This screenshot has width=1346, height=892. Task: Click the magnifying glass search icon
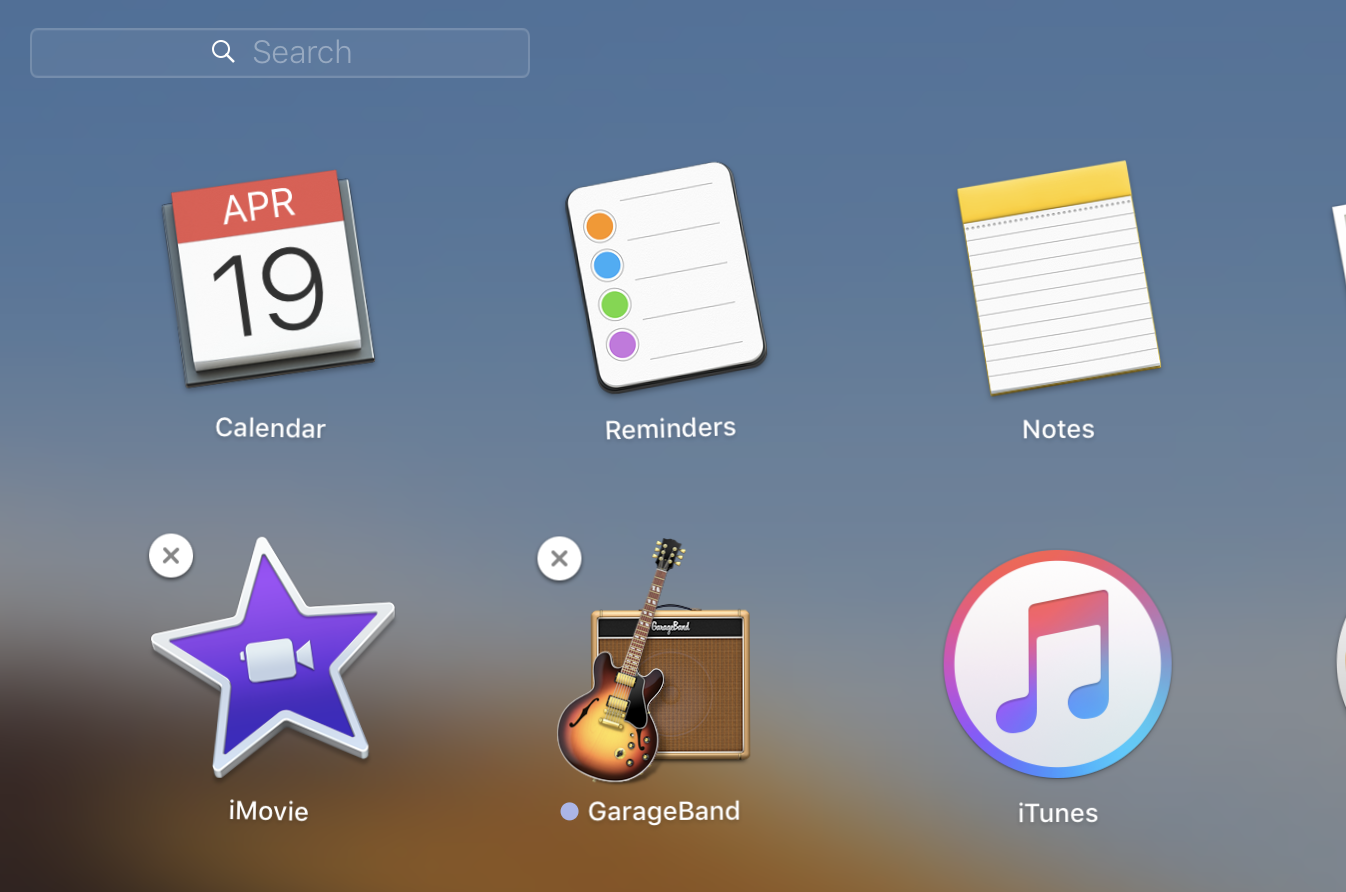[223, 51]
